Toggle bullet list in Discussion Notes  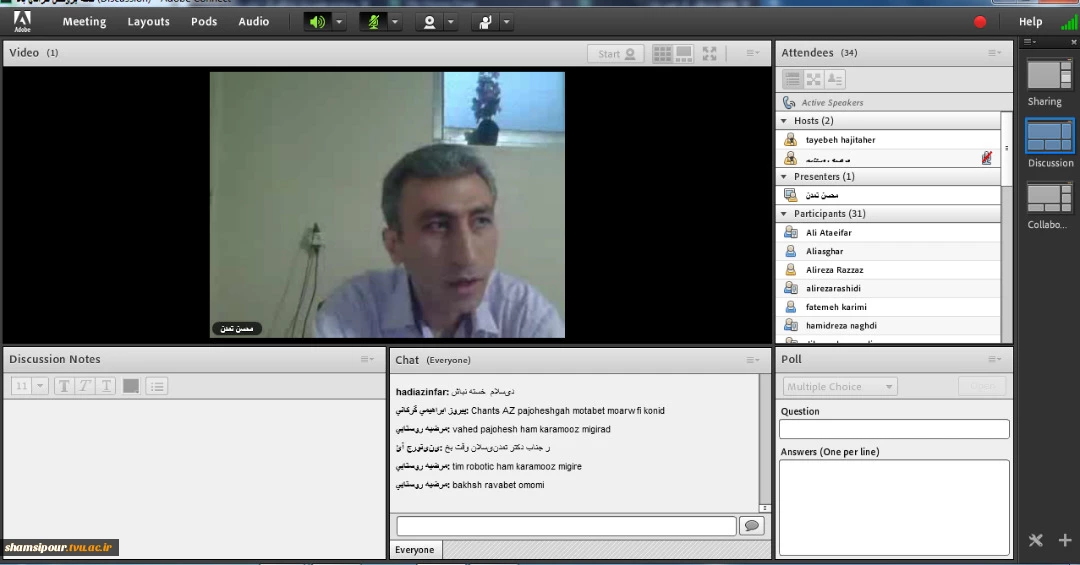pyautogui.click(x=157, y=386)
